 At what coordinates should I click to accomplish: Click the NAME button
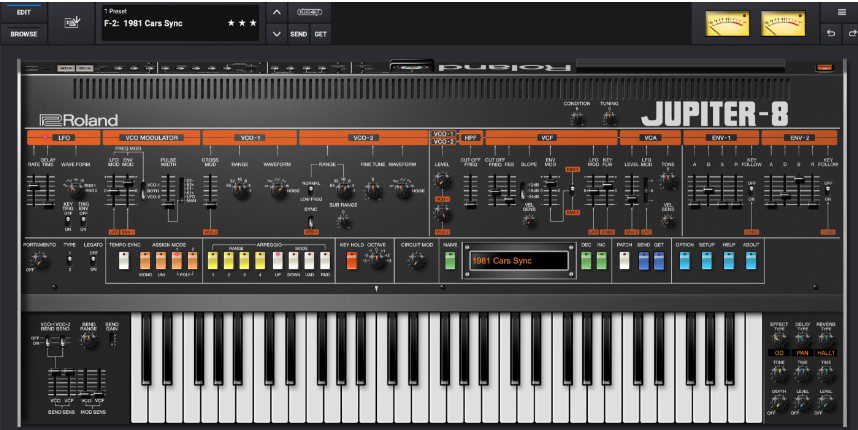coord(450,260)
